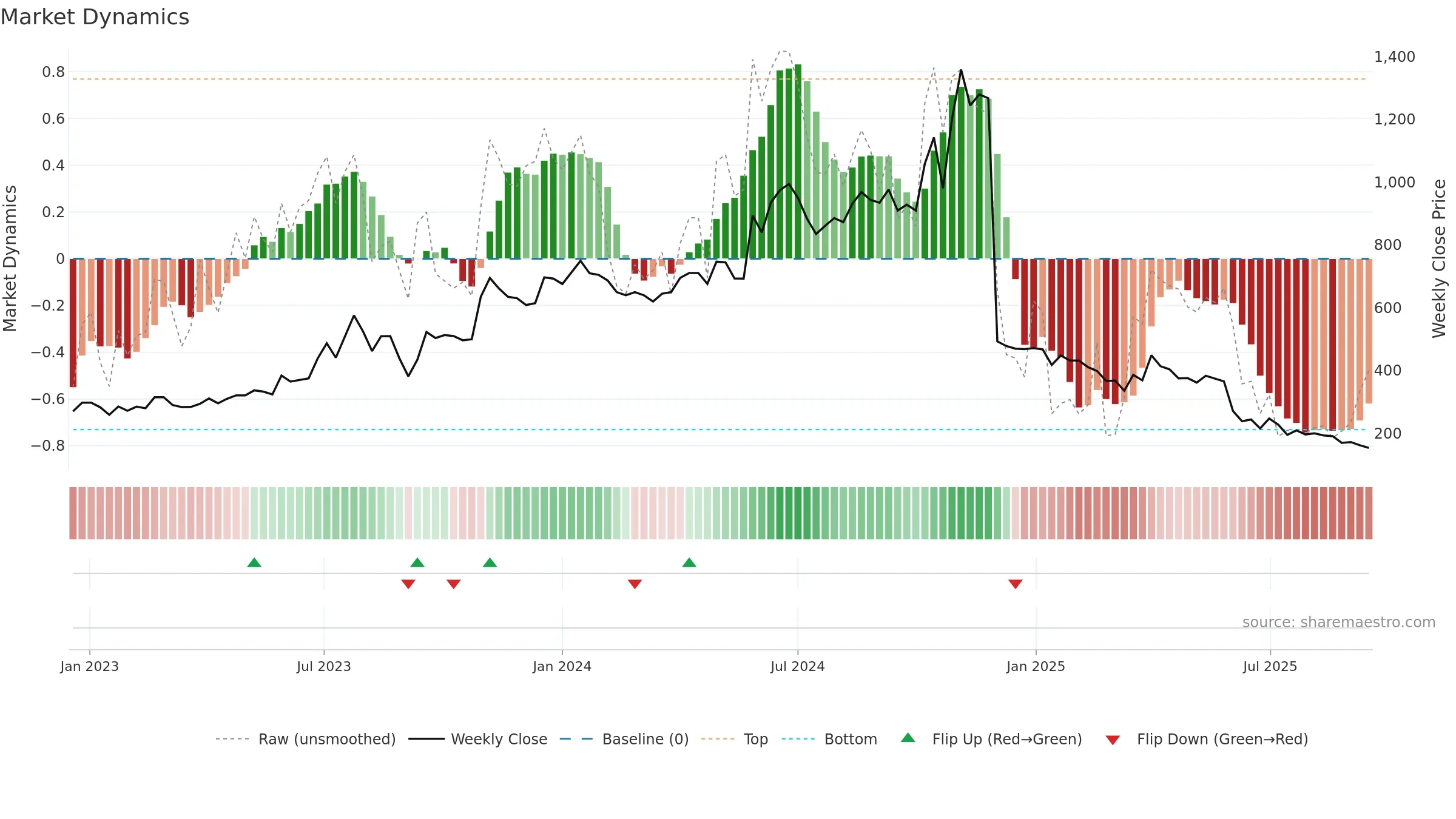Toggle the Flip Up (Red→Green) legend entry
1456x819 pixels.
coord(991,739)
